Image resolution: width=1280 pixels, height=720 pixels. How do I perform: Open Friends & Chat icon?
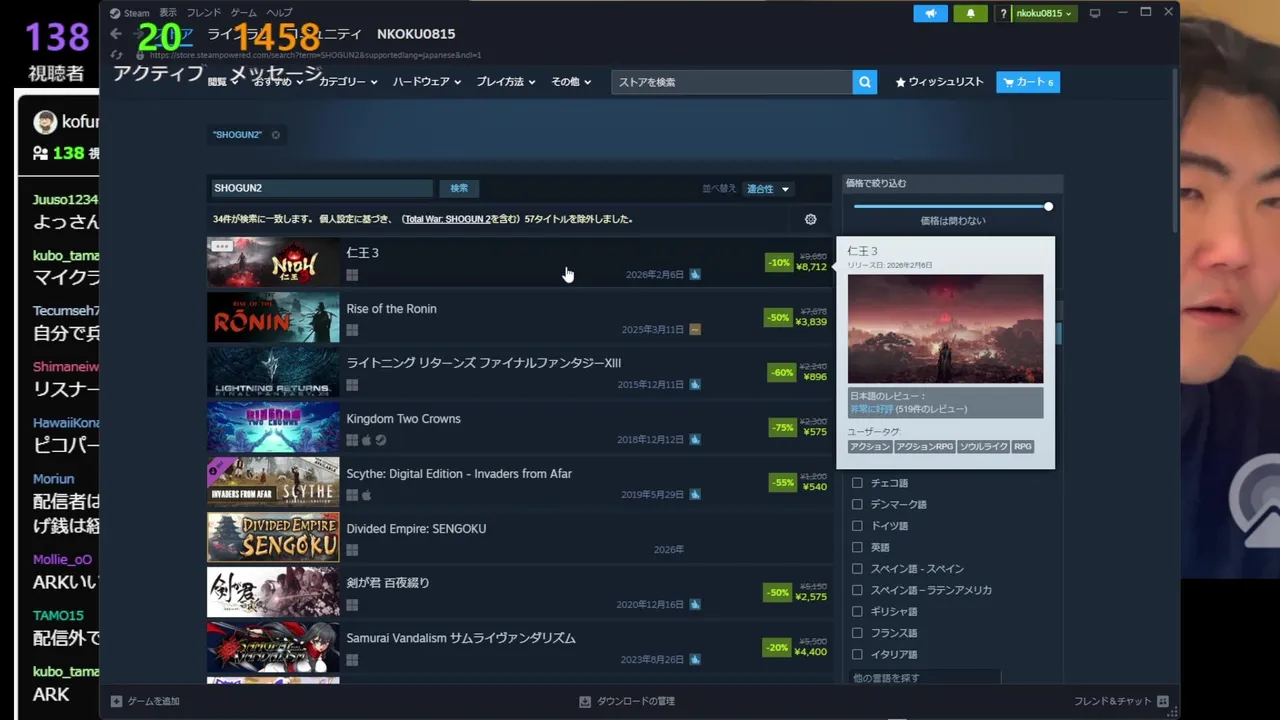point(1162,701)
